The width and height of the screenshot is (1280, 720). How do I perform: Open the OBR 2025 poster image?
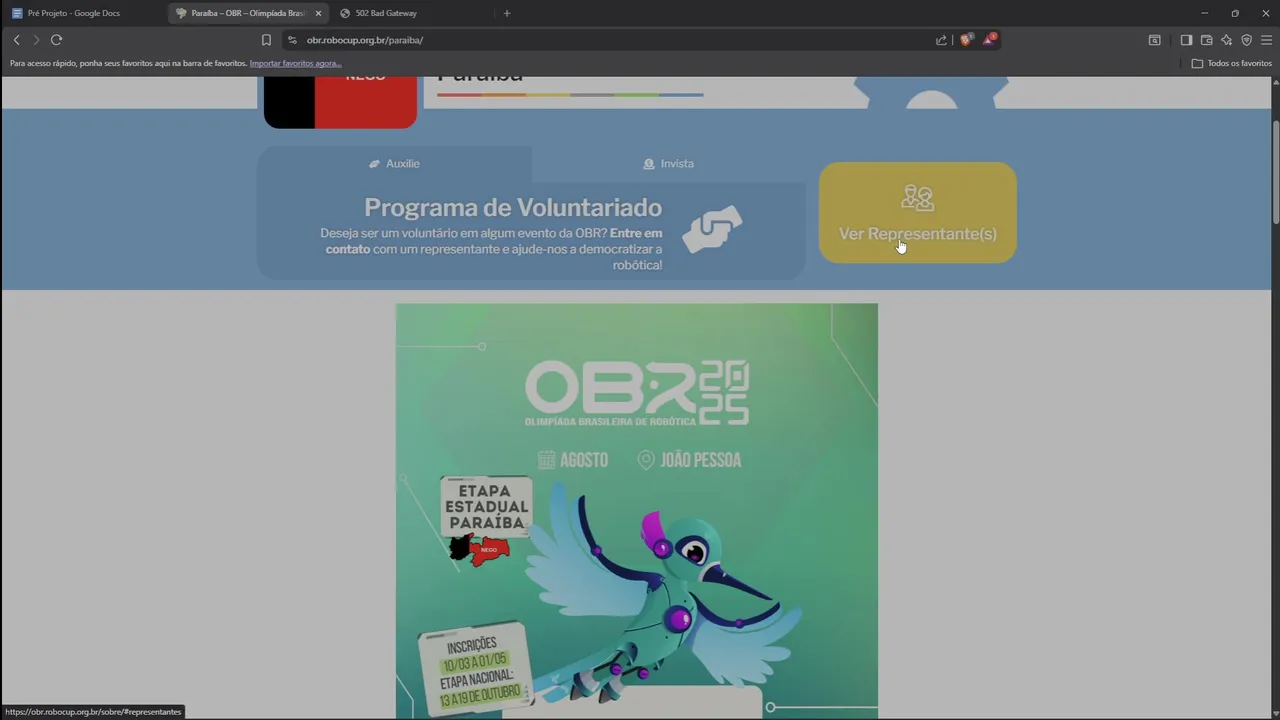(x=637, y=511)
